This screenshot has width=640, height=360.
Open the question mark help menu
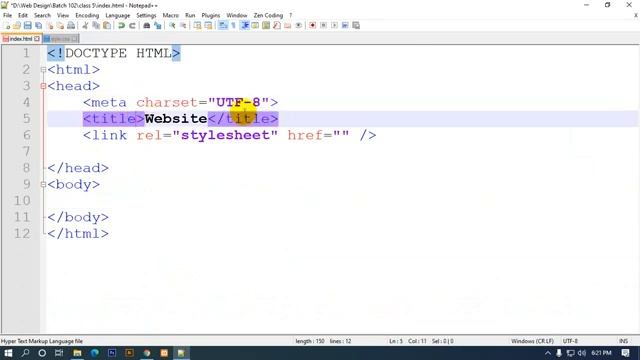click(x=291, y=15)
